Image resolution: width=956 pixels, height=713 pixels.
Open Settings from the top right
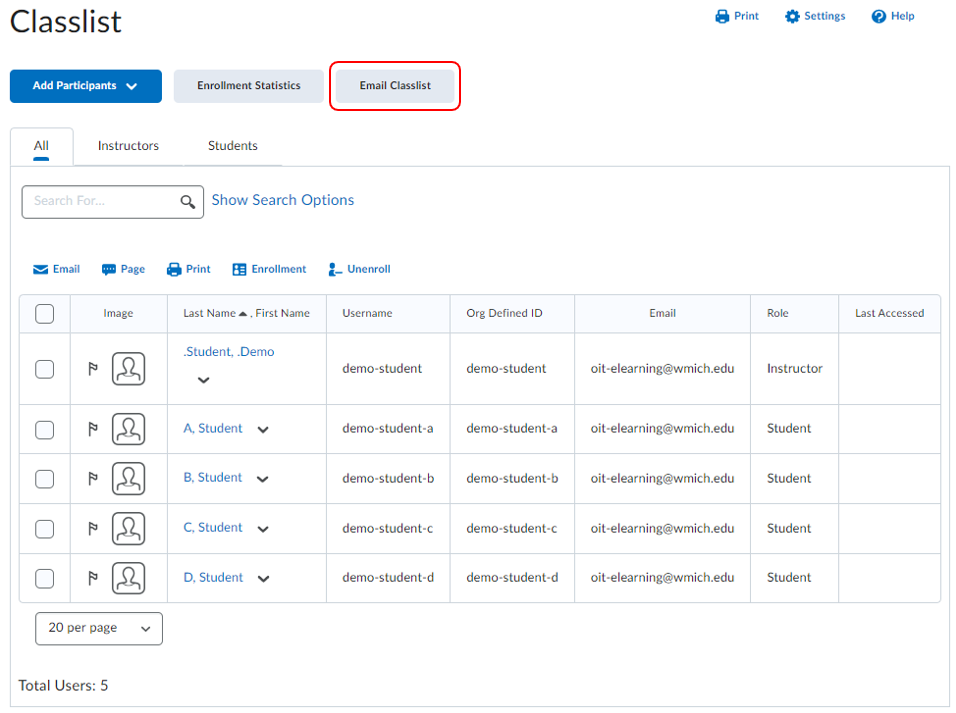point(814,15)
